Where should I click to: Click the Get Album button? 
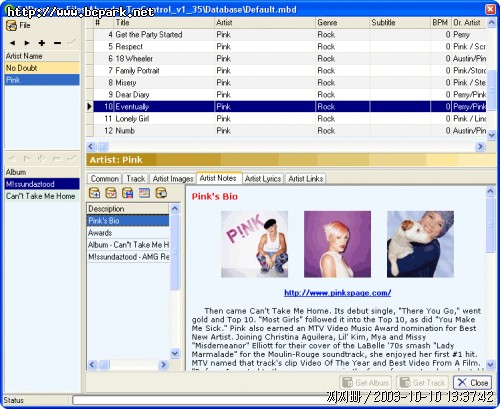366,383
